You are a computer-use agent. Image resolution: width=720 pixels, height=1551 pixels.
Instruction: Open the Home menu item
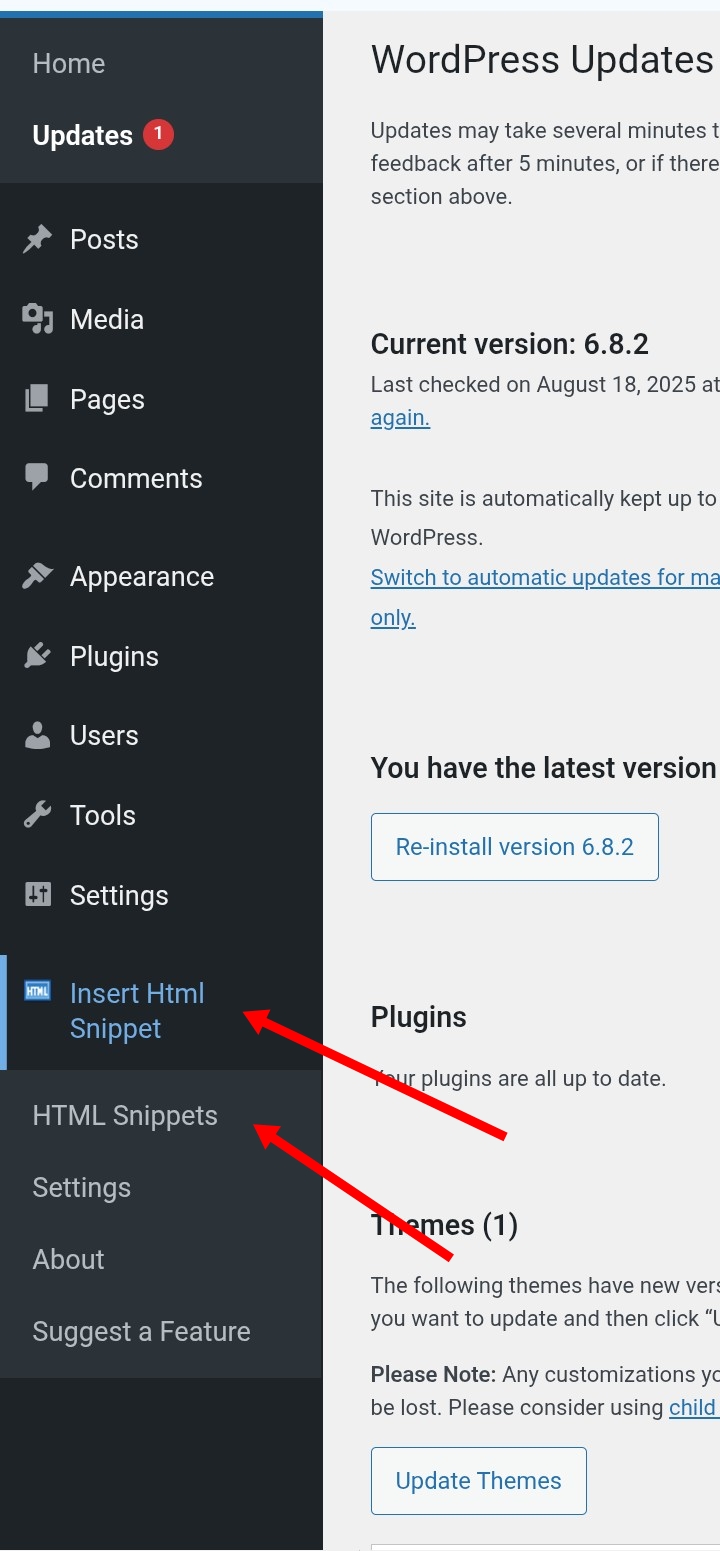[68, 63]
